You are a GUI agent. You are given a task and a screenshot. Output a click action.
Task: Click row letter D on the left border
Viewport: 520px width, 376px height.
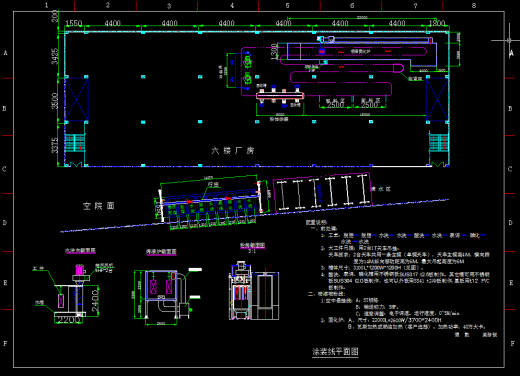pos(5,222)
